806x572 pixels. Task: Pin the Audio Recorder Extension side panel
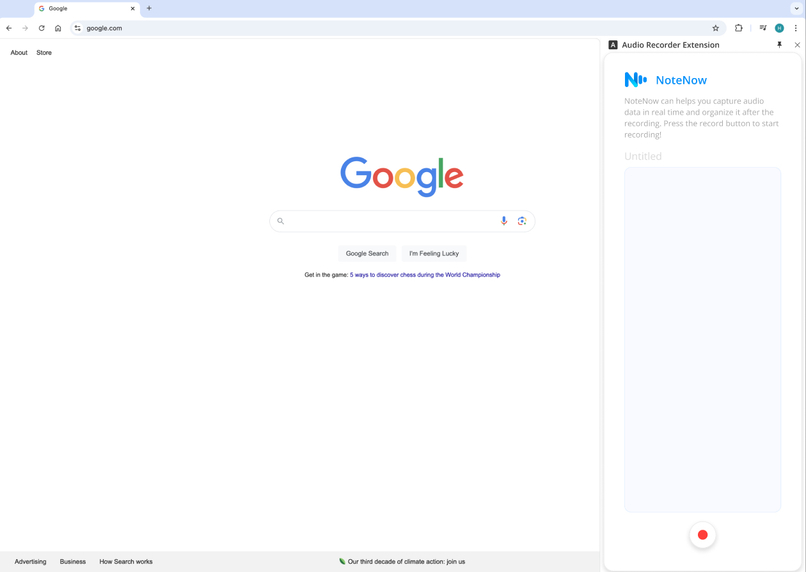click(x=779, y=45)
